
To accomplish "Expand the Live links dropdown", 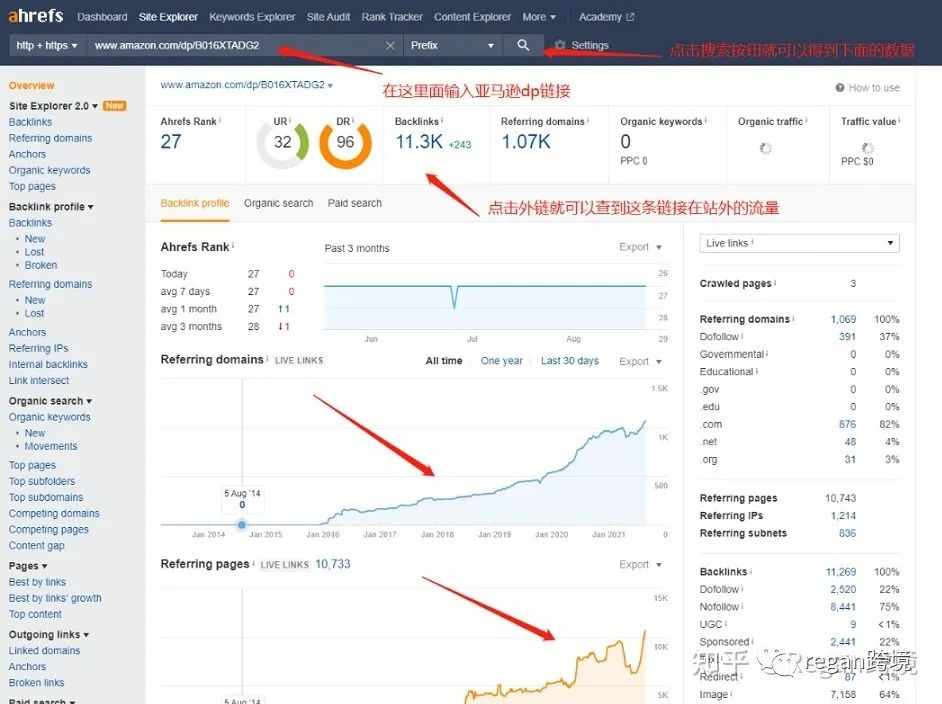I will pos(799,243).
